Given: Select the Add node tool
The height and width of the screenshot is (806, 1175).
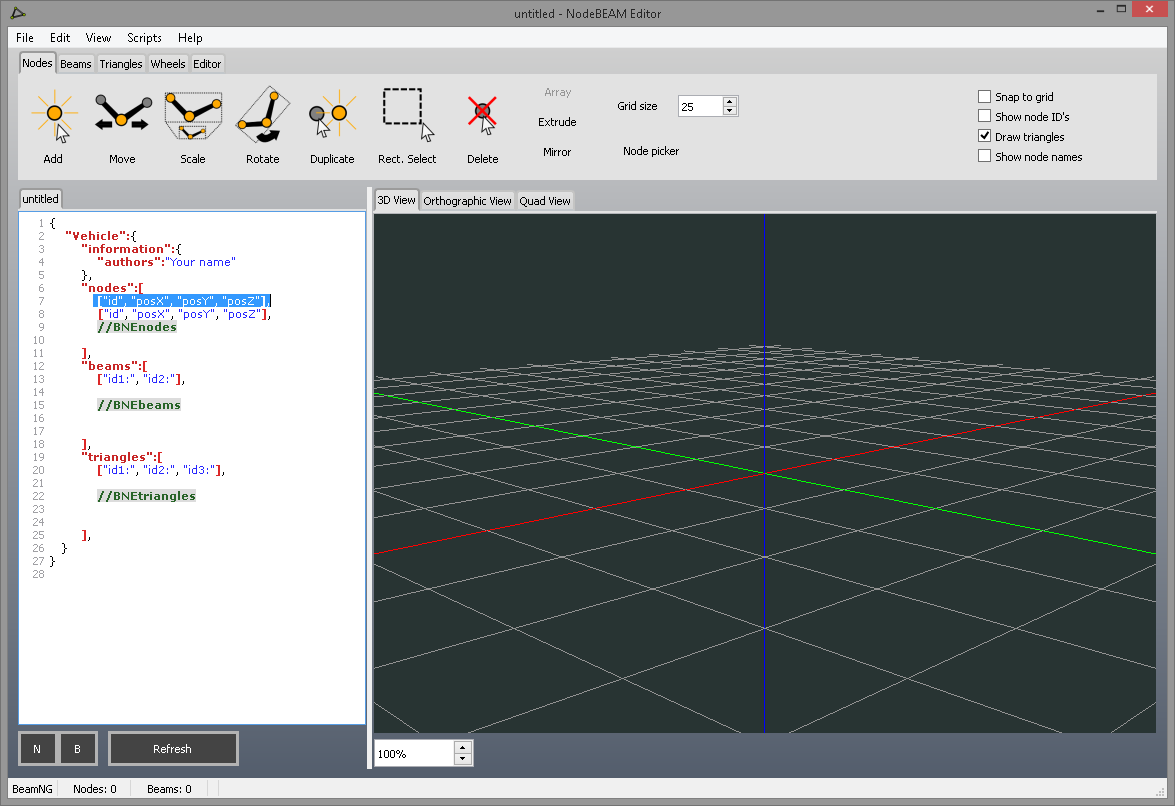Looking at the screenshot, I should [x=53, y=125].
